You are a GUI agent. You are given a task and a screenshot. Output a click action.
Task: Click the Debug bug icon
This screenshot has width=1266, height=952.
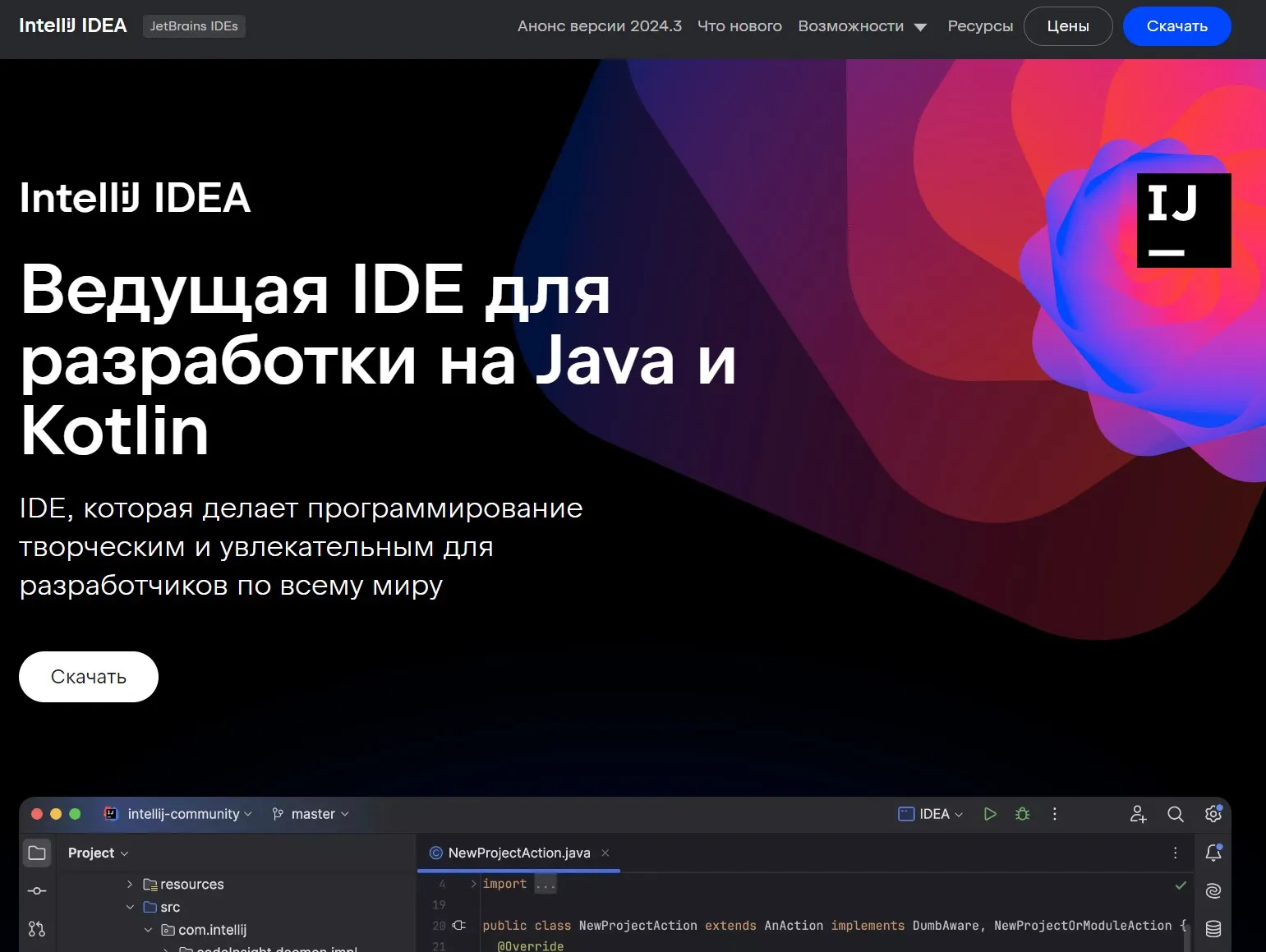click(1022, 814)
